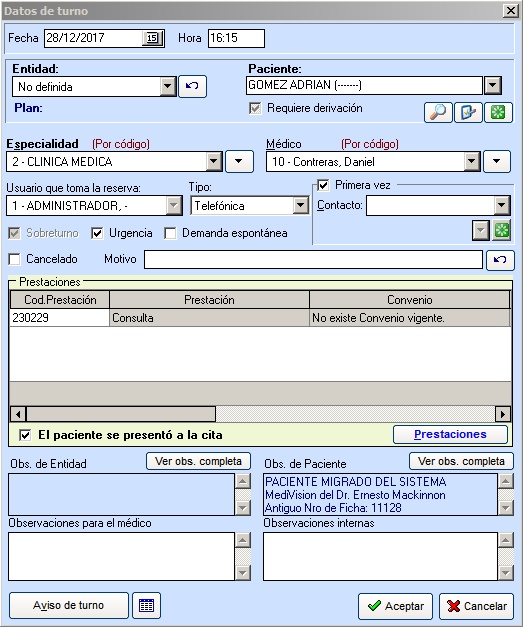Open Médico por código arrow button

497,162
